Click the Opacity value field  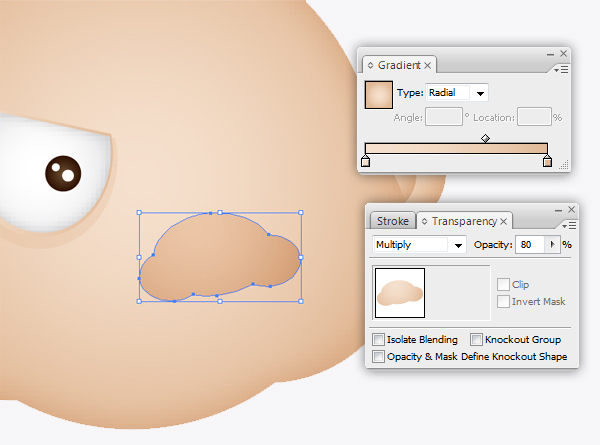530,245
